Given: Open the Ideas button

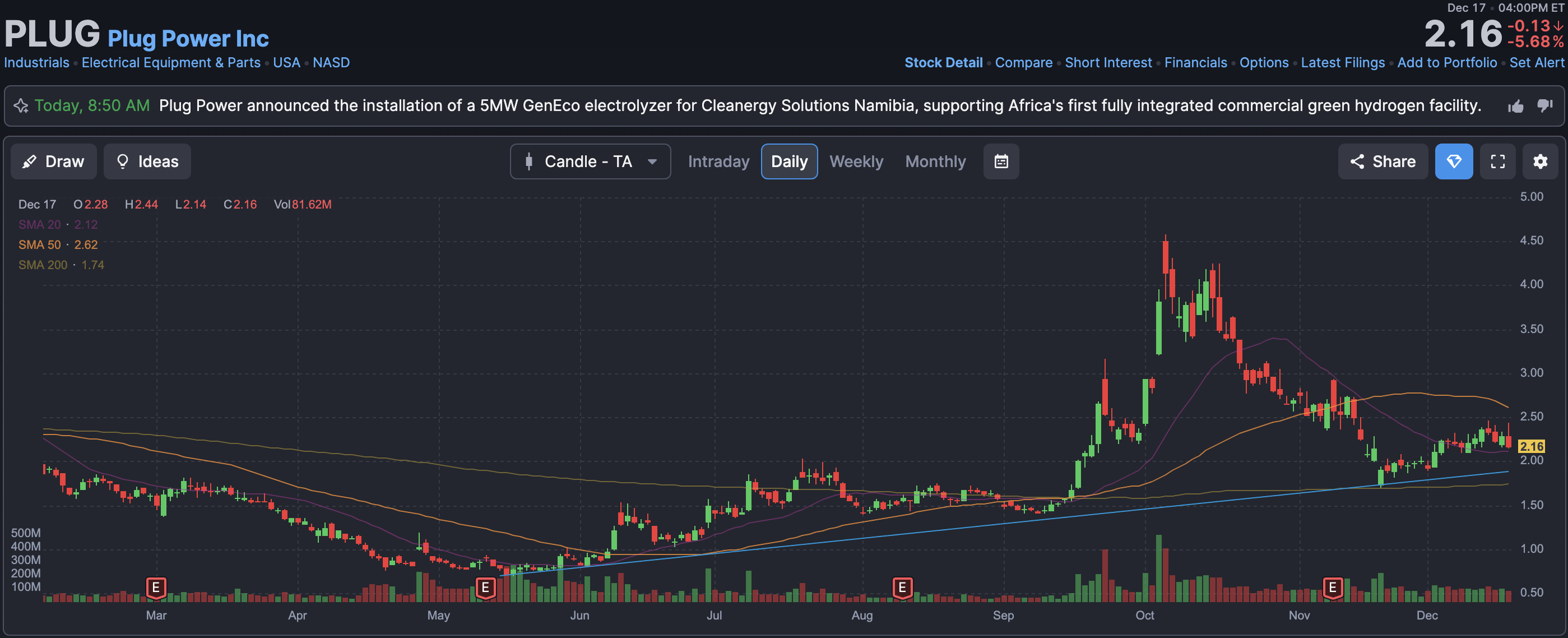Looking at the screenshot, I should click(147, 161).
